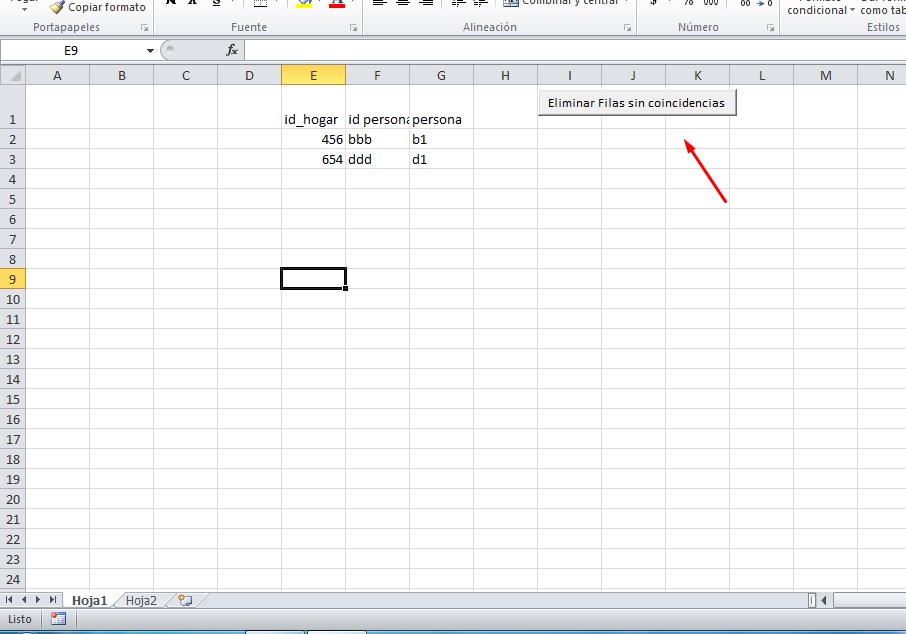Click Eliminar Filas sin coincidencias button
This screenshot has height=634, width=906.
637,103
